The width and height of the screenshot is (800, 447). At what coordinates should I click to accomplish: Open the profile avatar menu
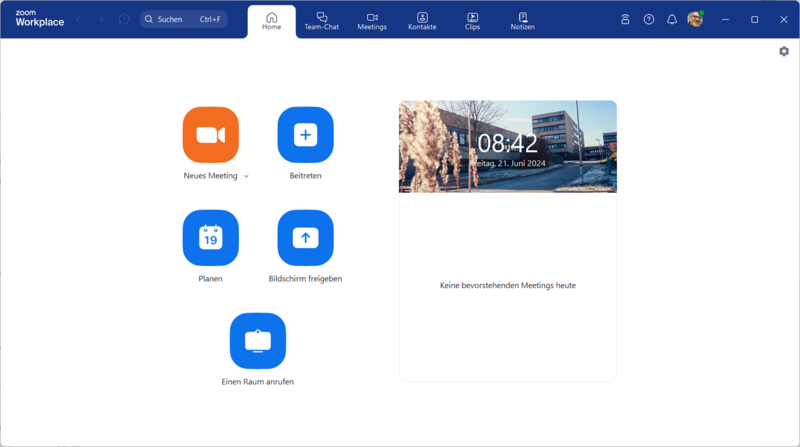click(695, 19)
